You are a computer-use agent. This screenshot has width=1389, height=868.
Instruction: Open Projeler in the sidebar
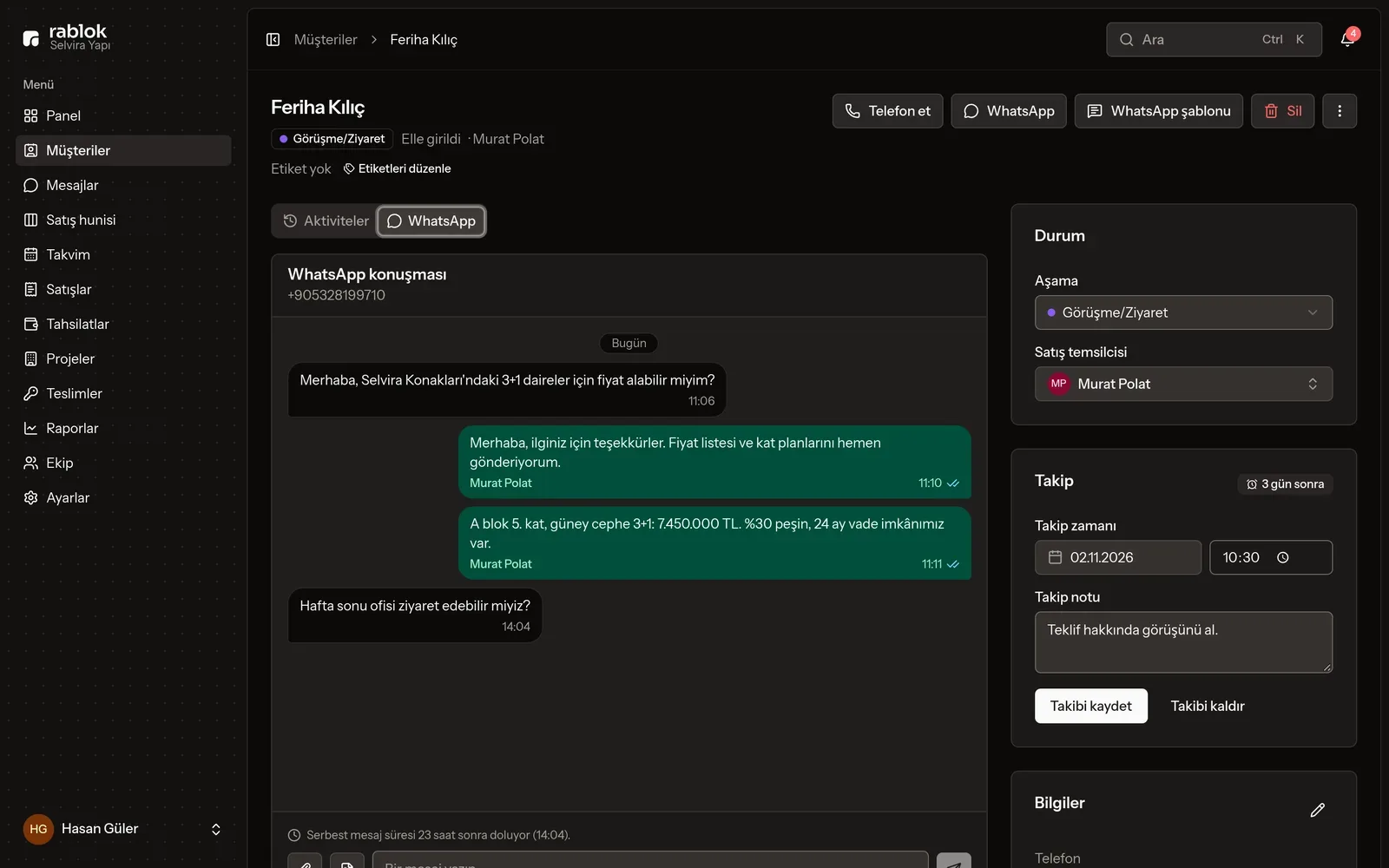point(123,358)
